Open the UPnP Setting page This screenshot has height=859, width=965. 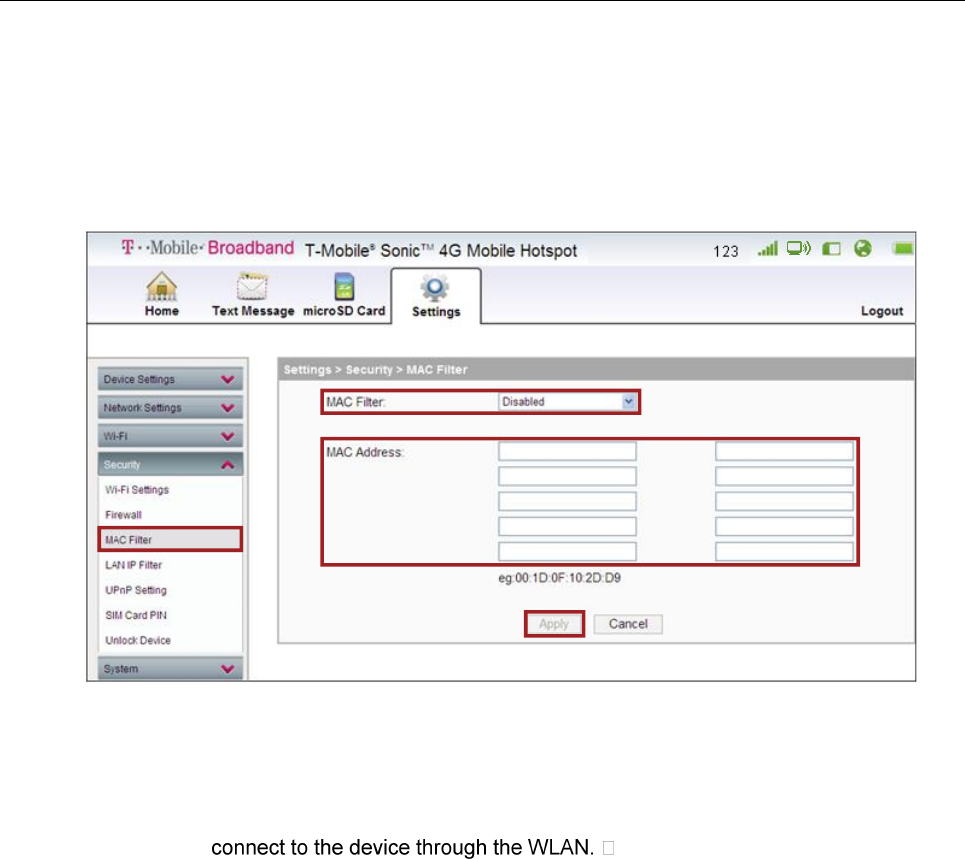(x=136, y=590)
